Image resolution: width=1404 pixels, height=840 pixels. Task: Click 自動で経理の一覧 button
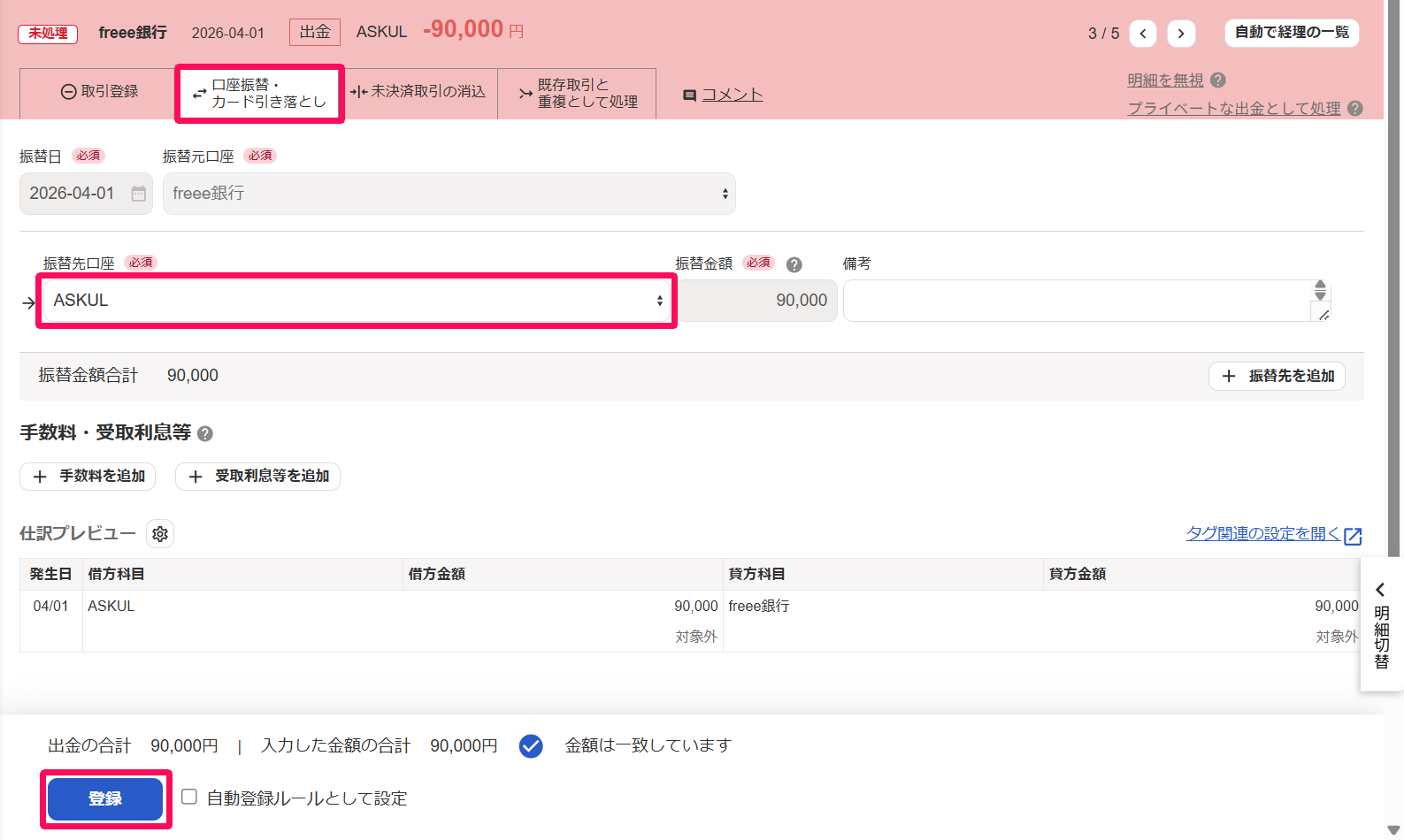[x=1292, y=33]
